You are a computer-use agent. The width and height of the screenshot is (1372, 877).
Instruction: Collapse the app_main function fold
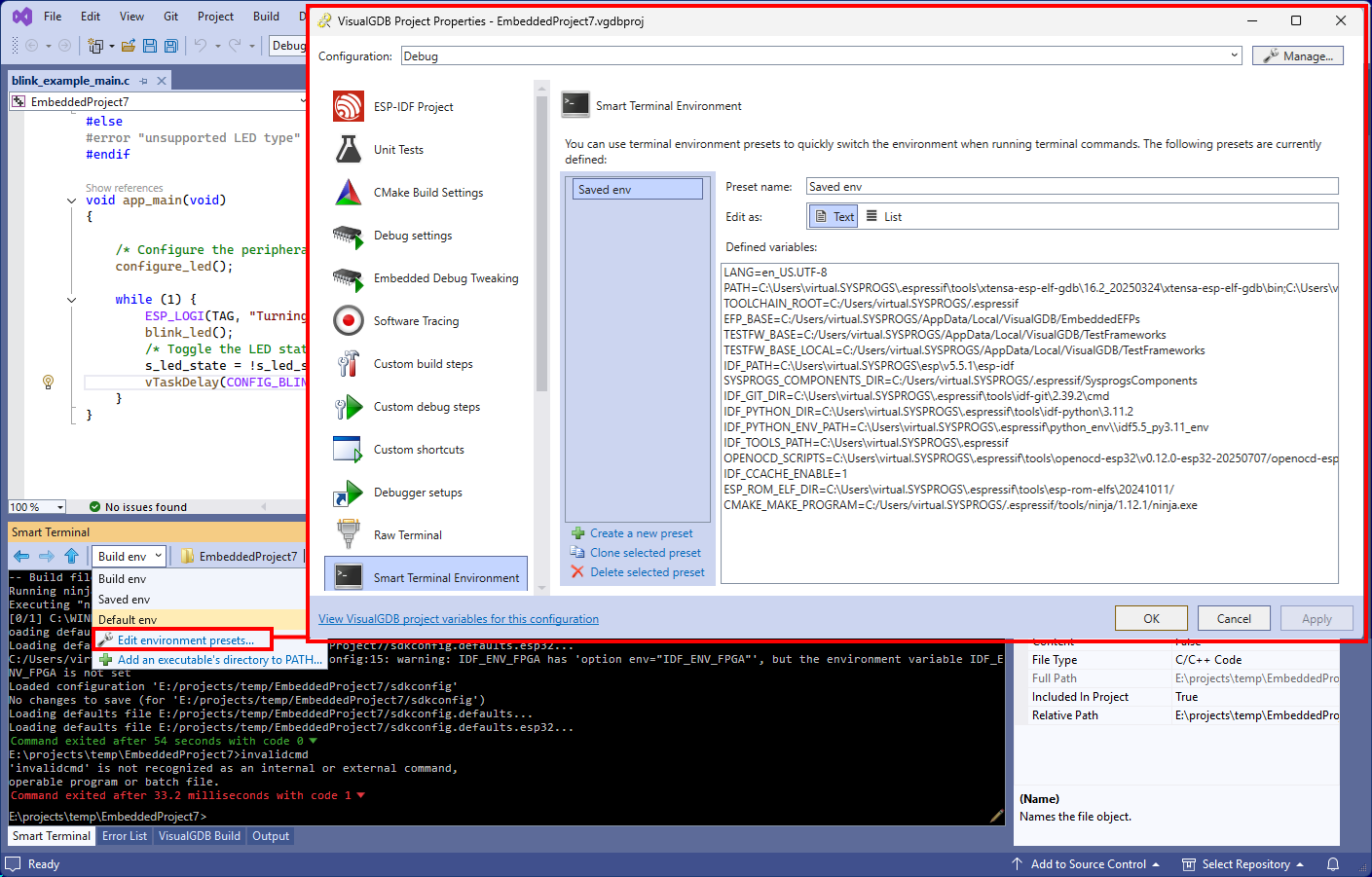point(71,201)
